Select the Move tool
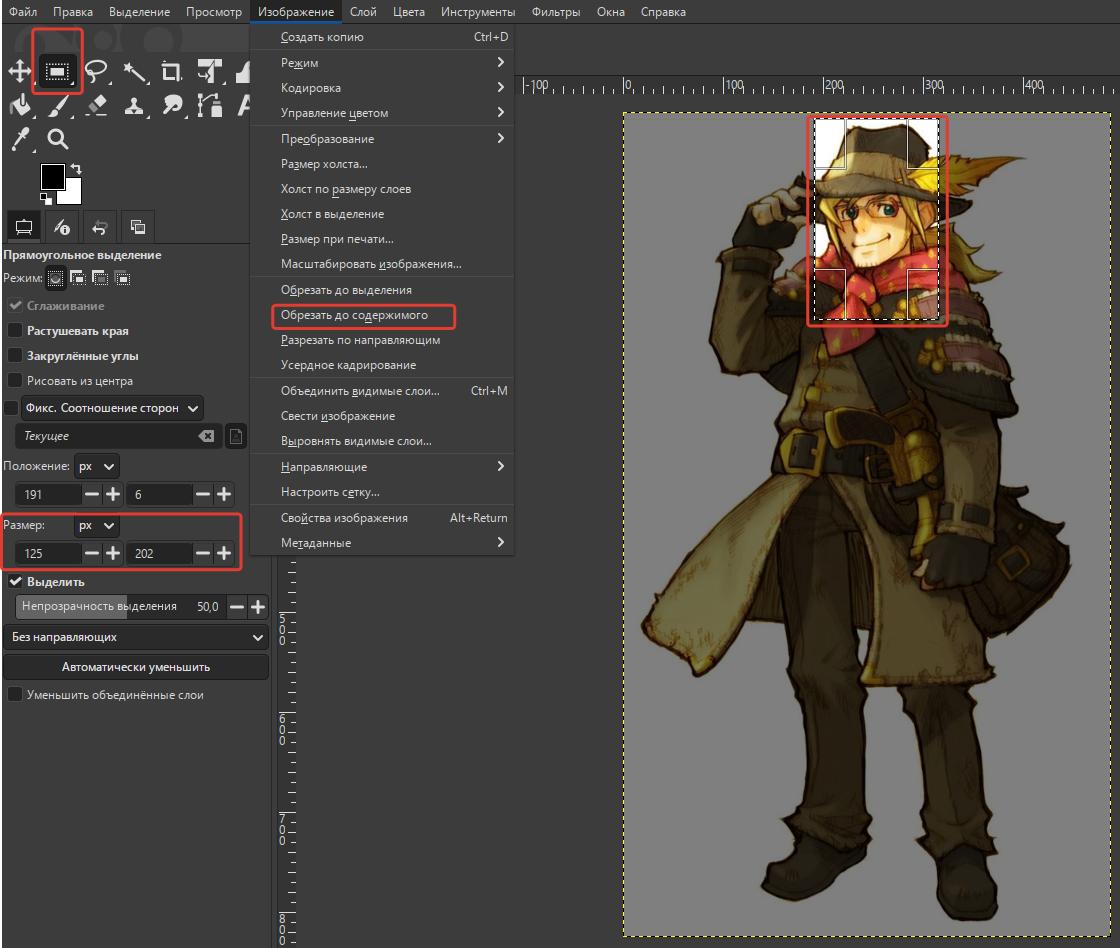Screen dimensions: 1120x948 point(19,71)
